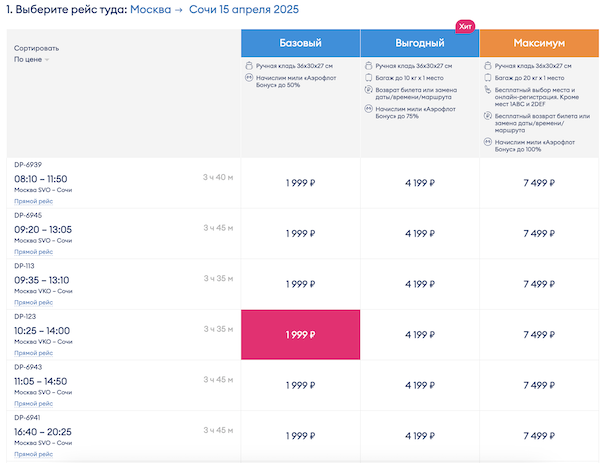This screenshot has width=600, height=463.
Task: Click hand luggage icon under Базовый tariff
Action: pos(248,66)
